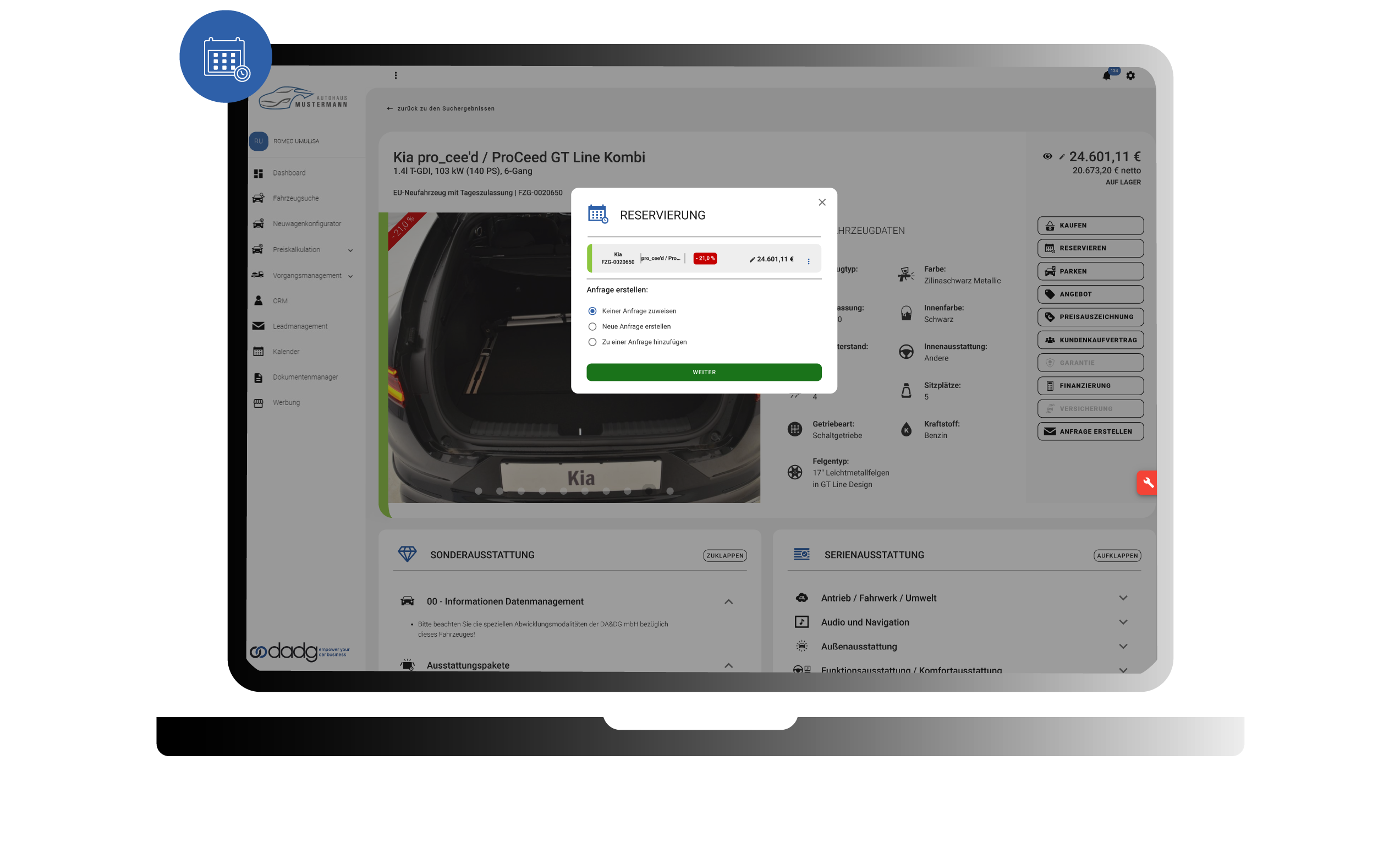
Task: Click the red wrench support button
Action: pos(1147,483)
